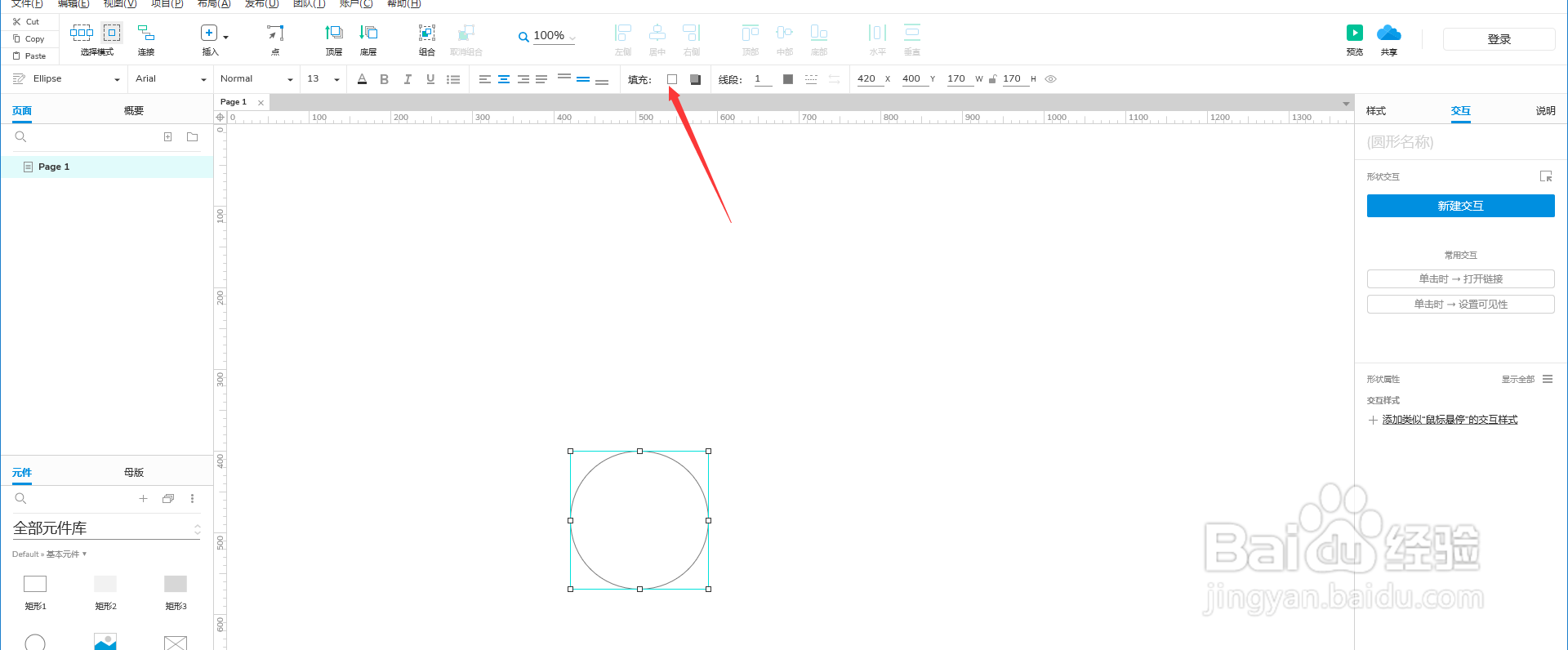Align middle with 中部 icon
The width and height of the screenshot is (1568, 650).
point(785,33)
